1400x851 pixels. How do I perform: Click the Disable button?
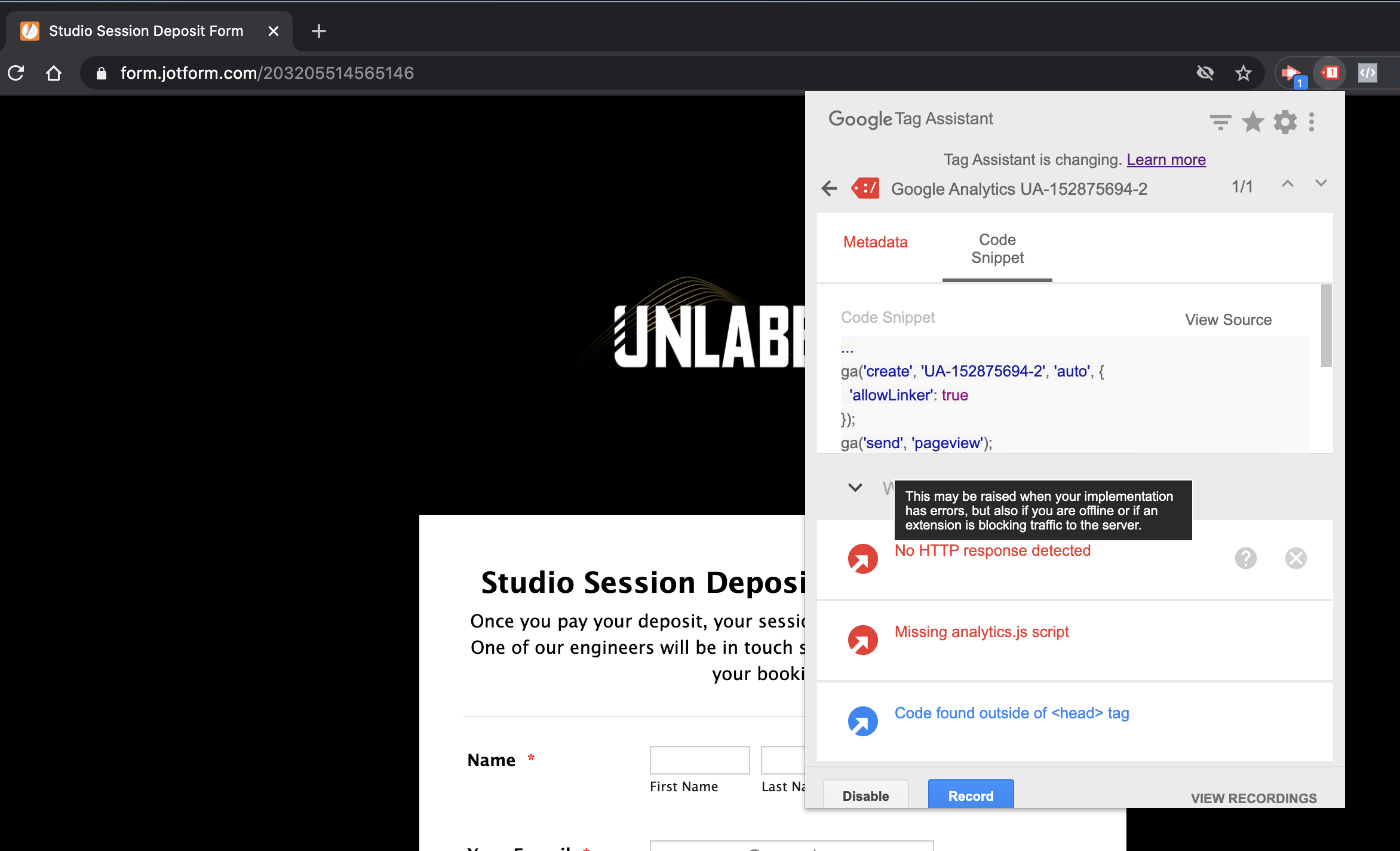(x=865, y=795)
